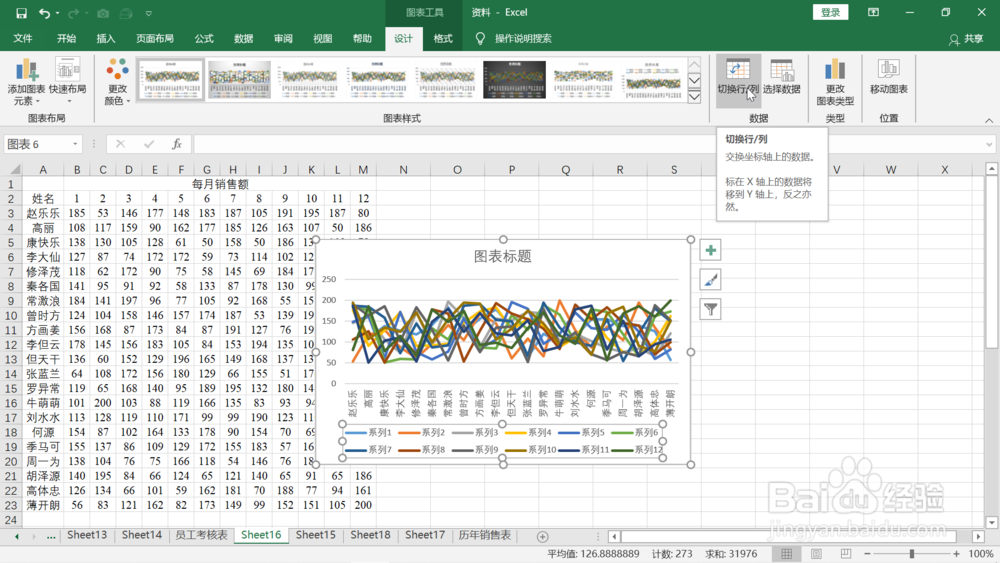1000x563 pixels.
Task: Open the 选择数据 dialog
Action: (781, 77)
